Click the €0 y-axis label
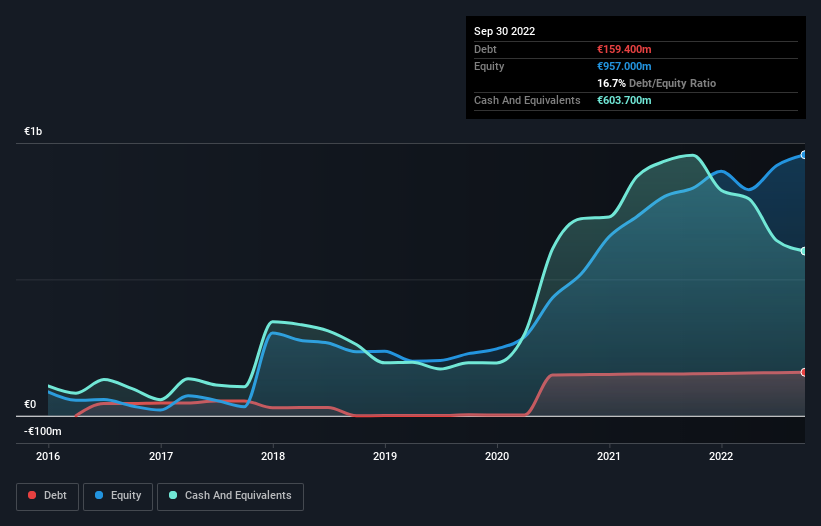The image size is (821, 526). click(30, 404)
